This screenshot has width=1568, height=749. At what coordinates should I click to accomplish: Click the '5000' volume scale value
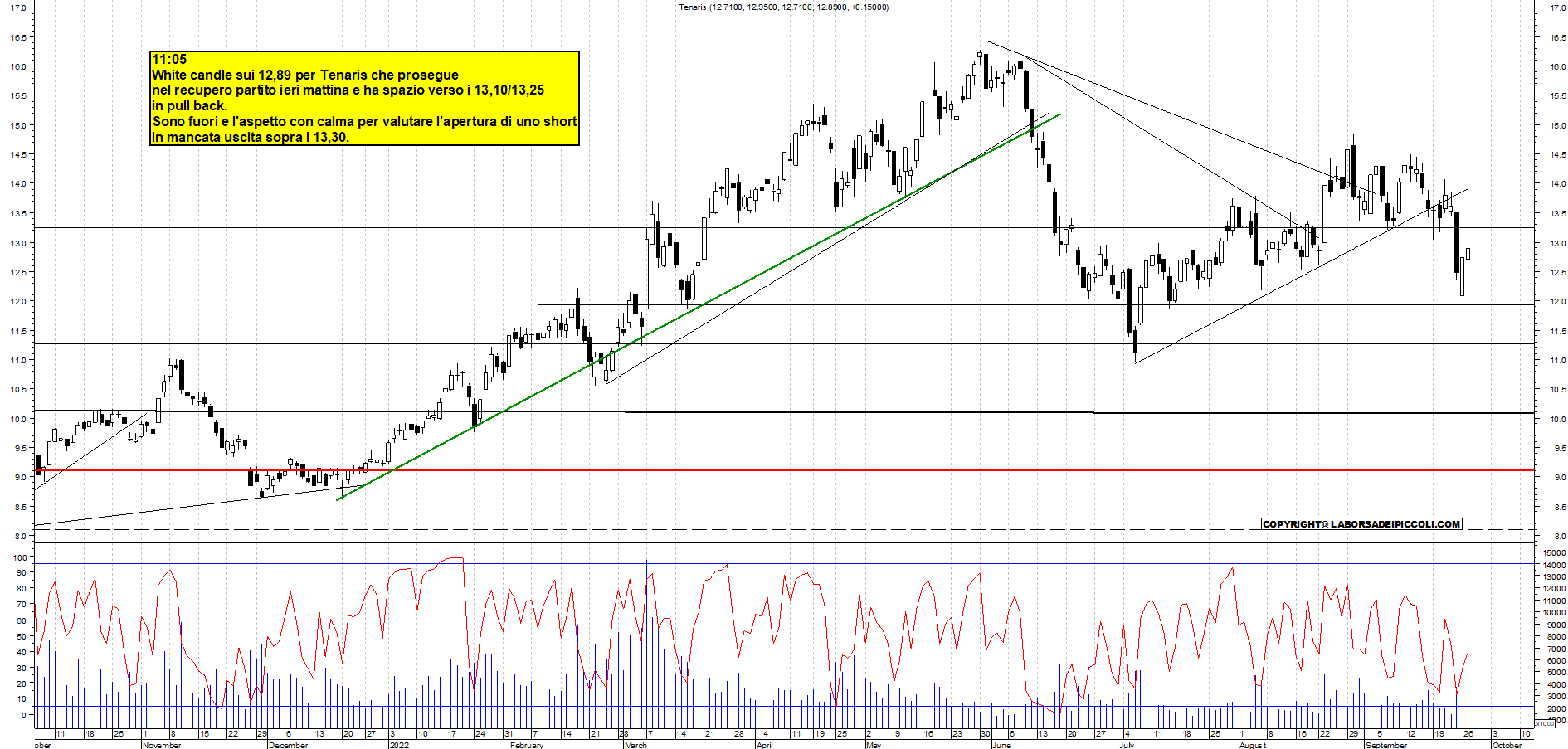[x=1556, y=673]
